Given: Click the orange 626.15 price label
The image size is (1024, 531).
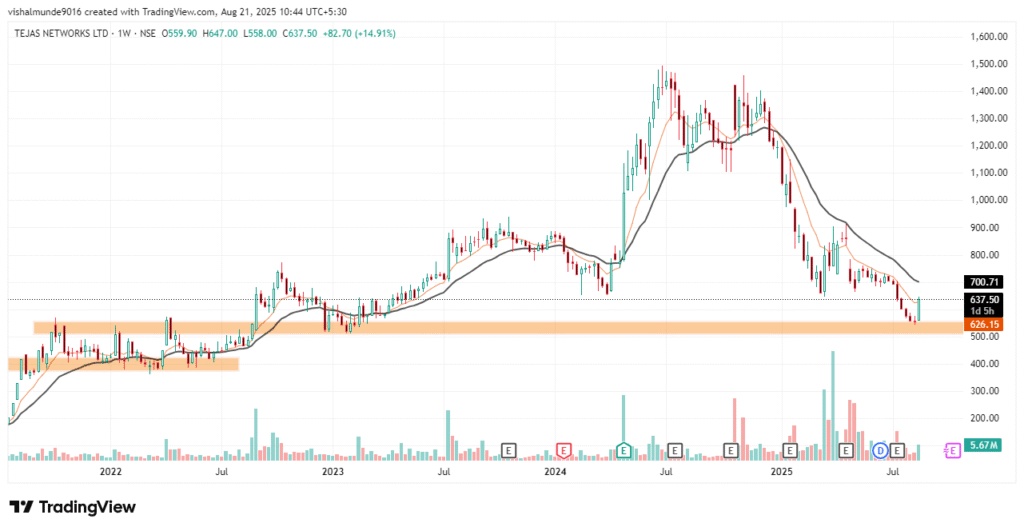Looking at the screenshot, I should click(x=983, y=325).
